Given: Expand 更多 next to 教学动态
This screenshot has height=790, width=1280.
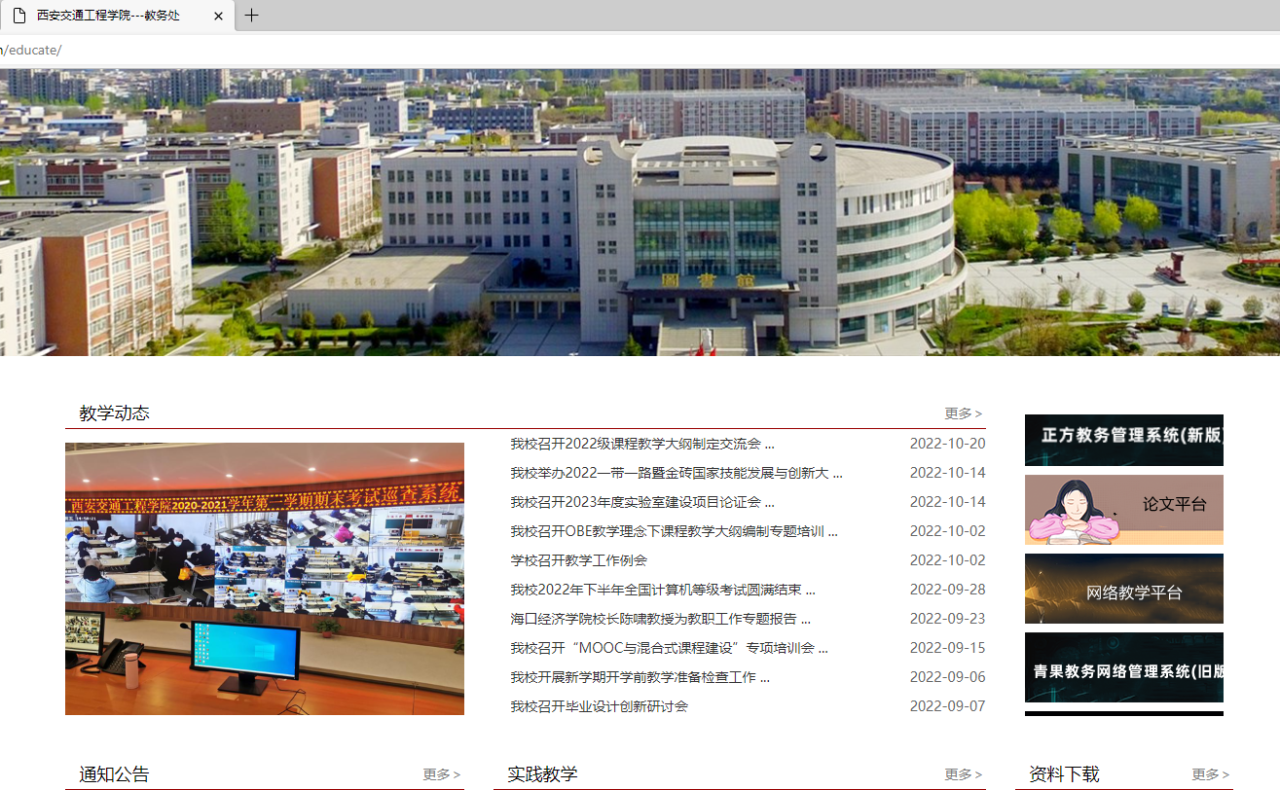Looking at the screenshot, I should [962, 414].
